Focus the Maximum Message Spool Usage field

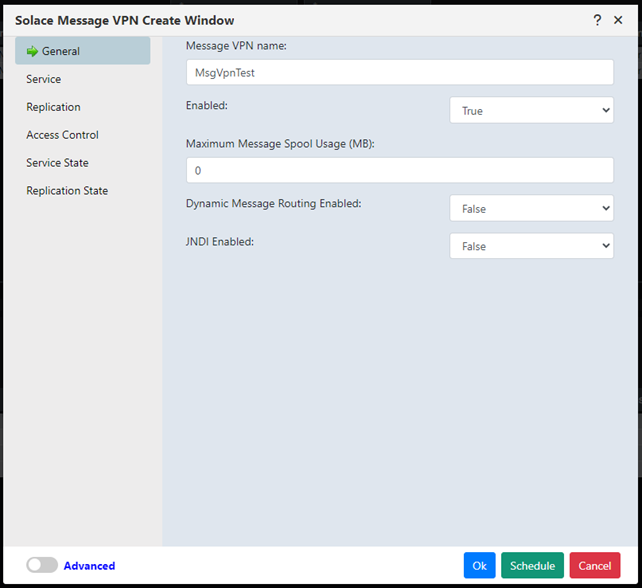(x=400, y=170)
